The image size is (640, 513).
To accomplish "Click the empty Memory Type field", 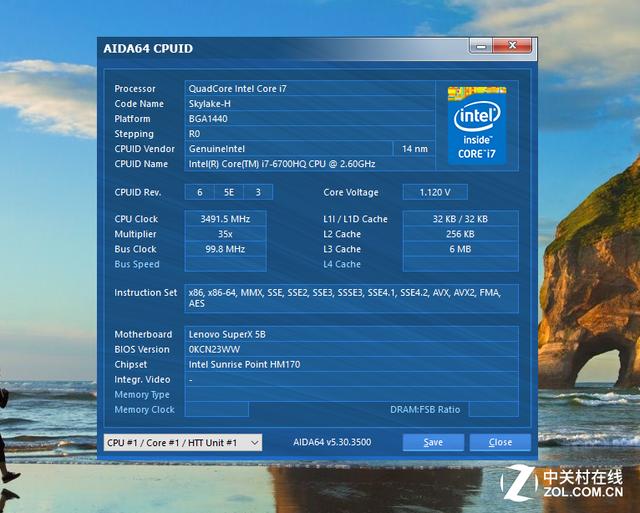I will point(351,395).
